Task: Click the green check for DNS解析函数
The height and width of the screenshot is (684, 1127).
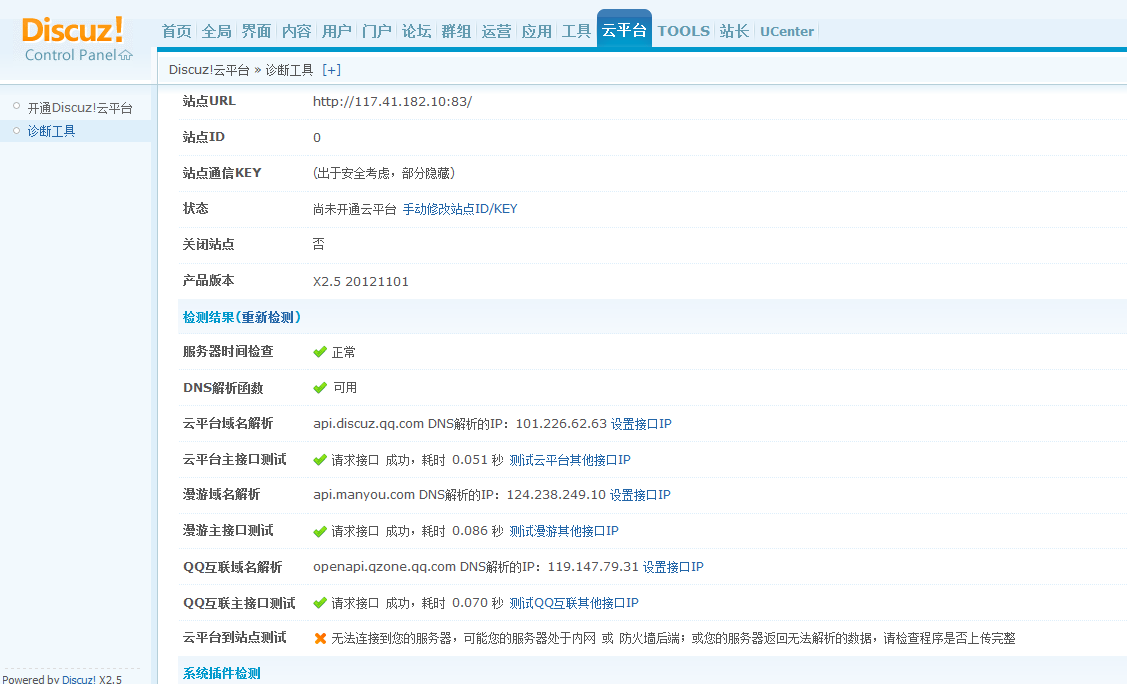Action: pos(320,388)
